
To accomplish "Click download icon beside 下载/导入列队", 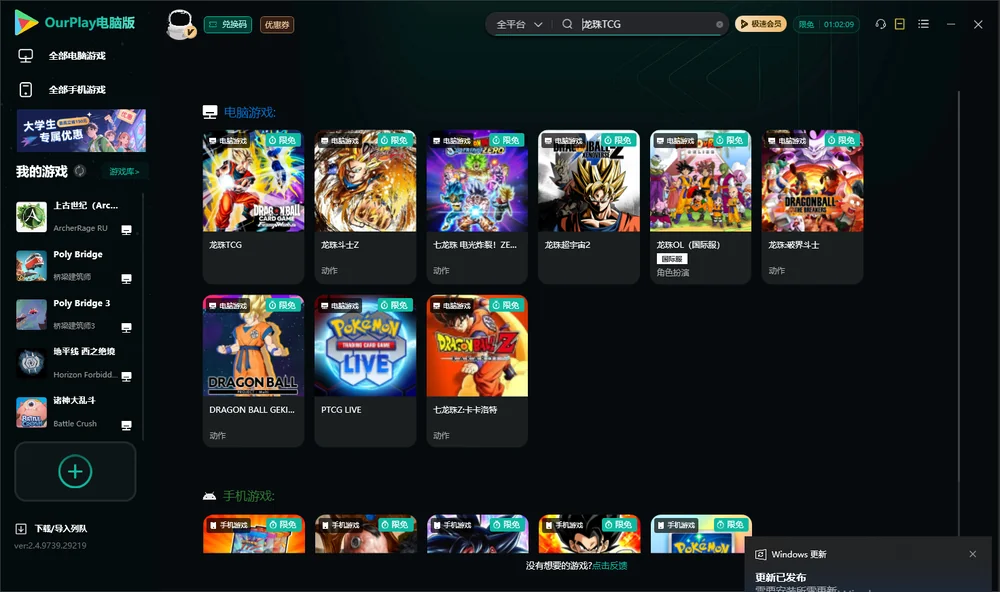I will click(21, 529).
